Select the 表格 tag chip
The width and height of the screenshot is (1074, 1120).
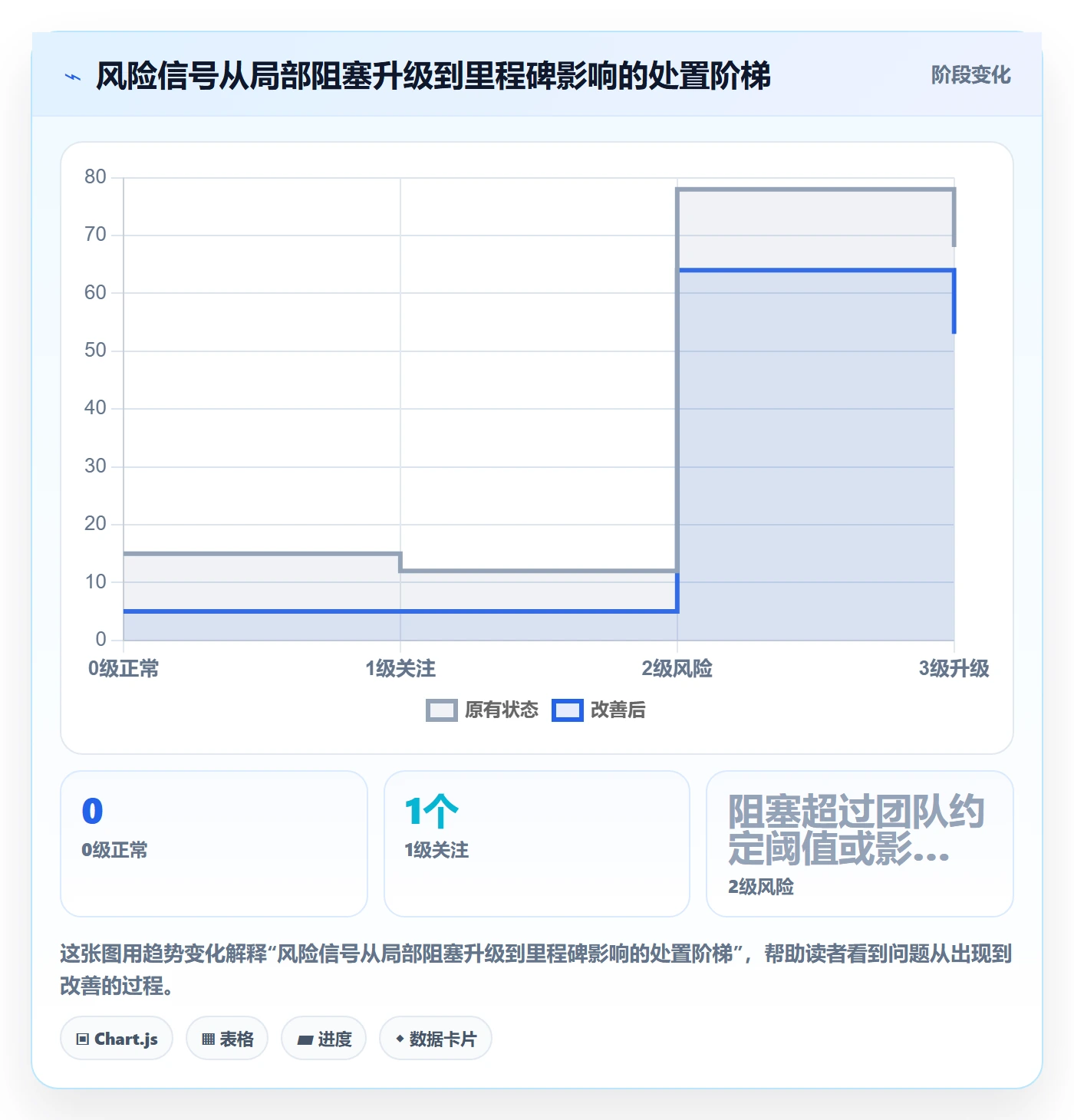(227, 1039)
